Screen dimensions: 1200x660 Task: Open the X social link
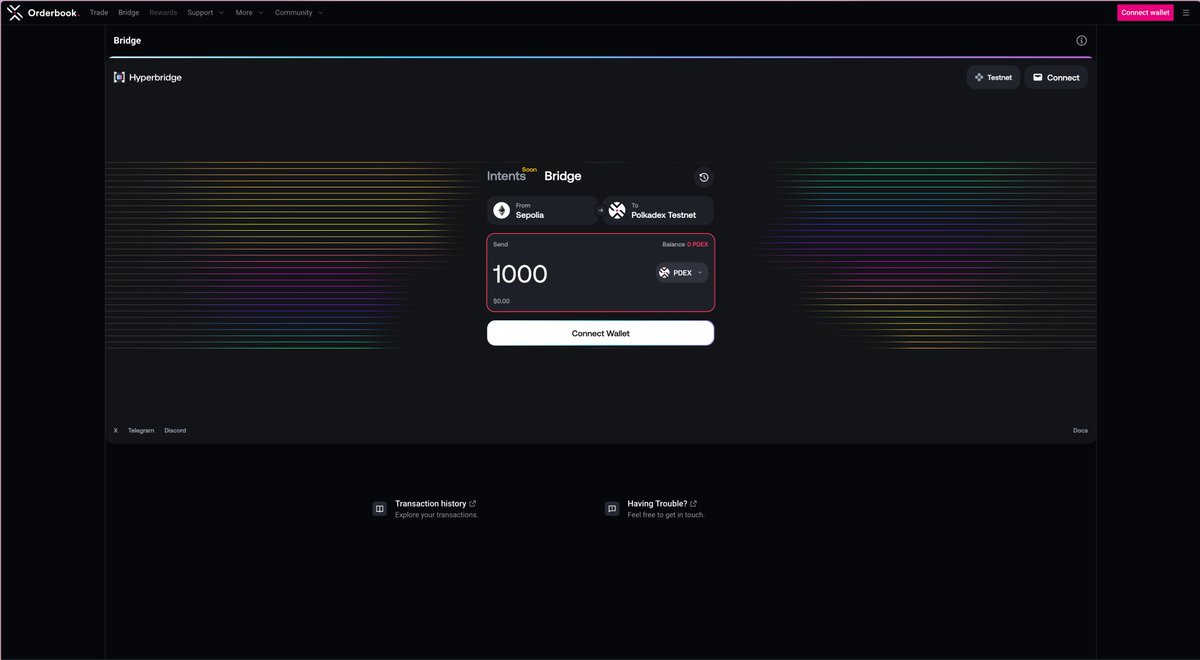pos(115,430)
